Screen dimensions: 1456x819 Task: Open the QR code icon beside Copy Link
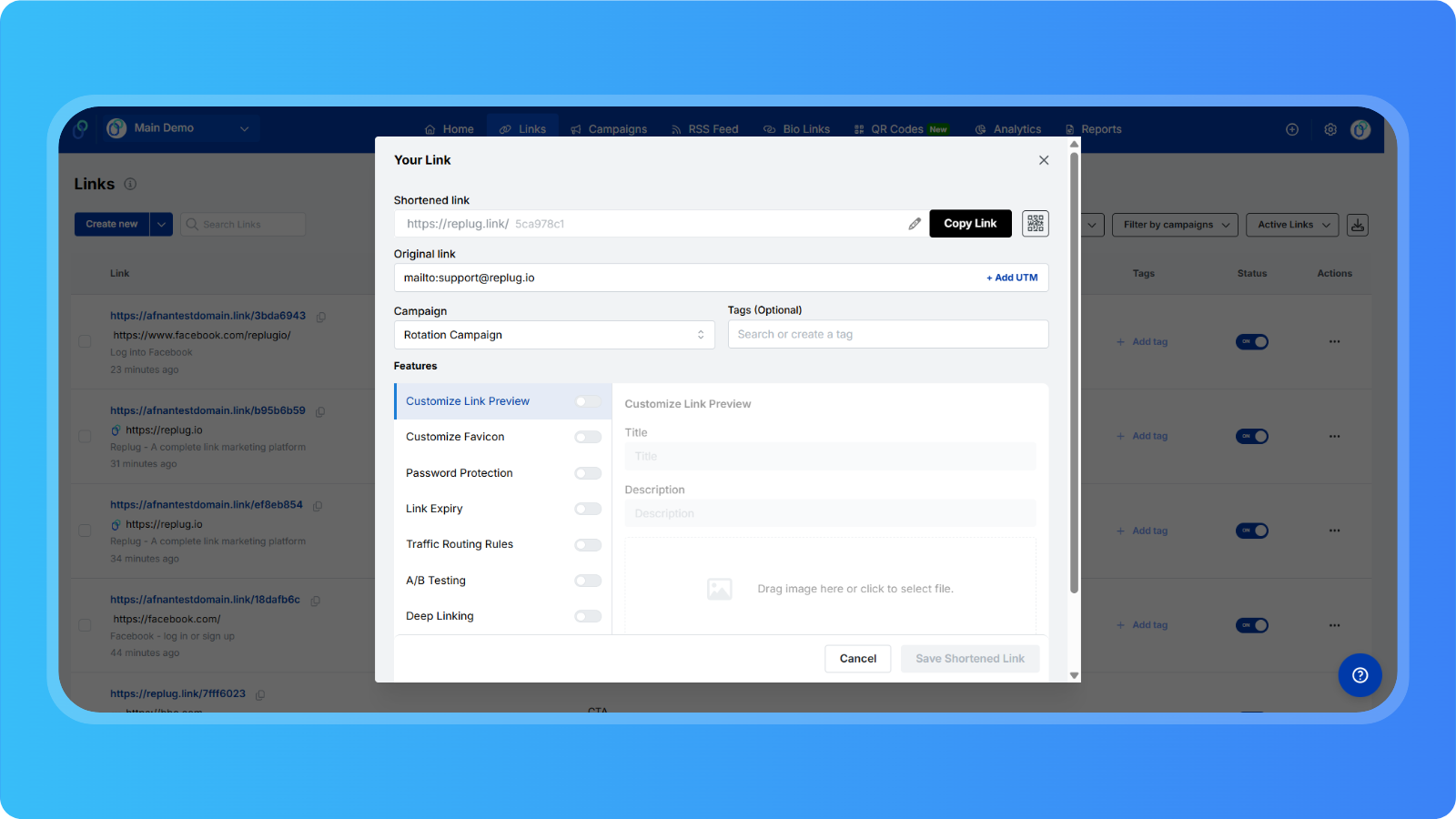point(1035,224)
